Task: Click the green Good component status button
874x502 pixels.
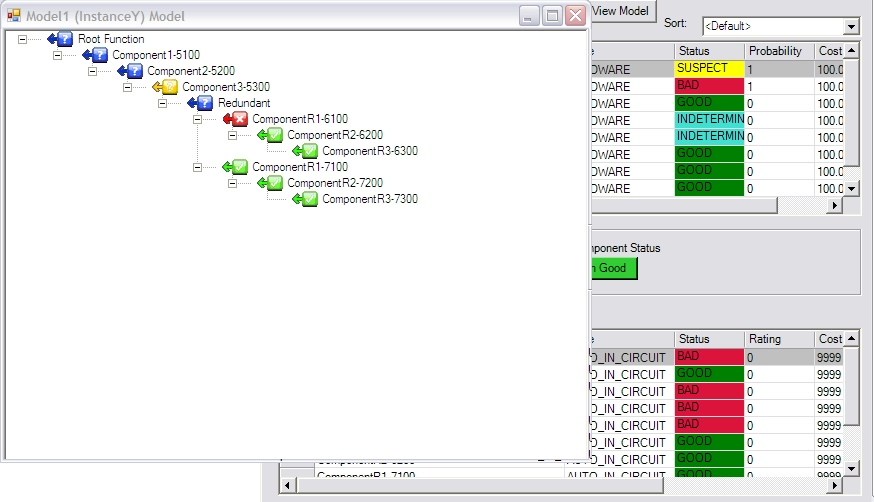Action: tap(613, 268)
